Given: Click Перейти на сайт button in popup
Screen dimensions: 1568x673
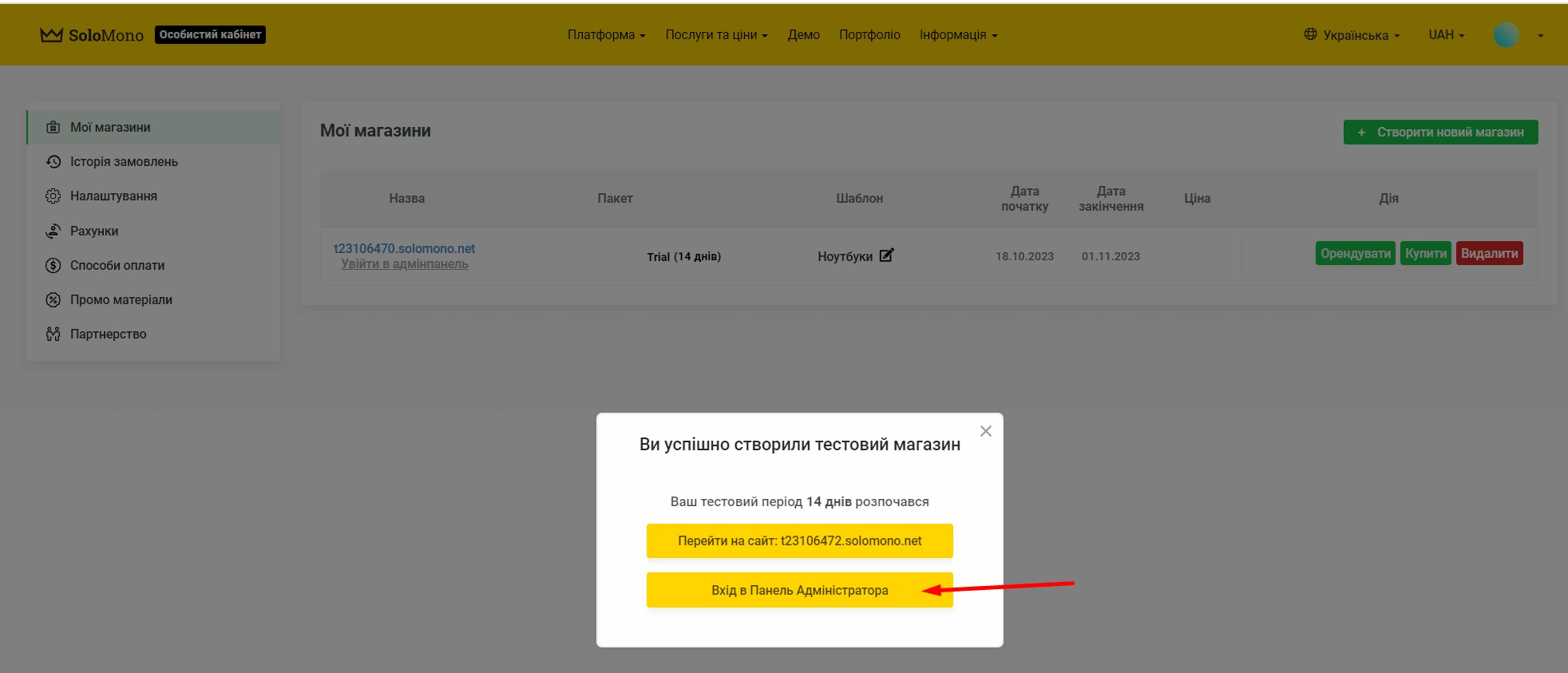Looking at the screenshot, I should pos(799,541).
